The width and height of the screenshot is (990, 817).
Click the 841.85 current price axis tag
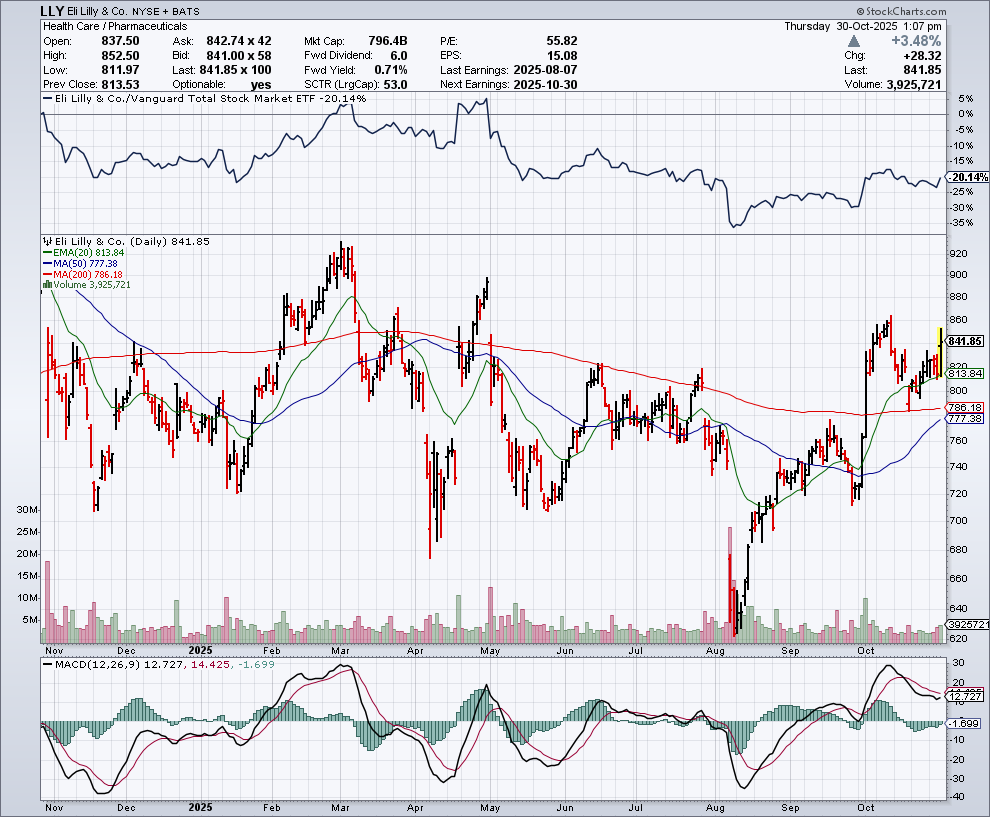point(967,341)
